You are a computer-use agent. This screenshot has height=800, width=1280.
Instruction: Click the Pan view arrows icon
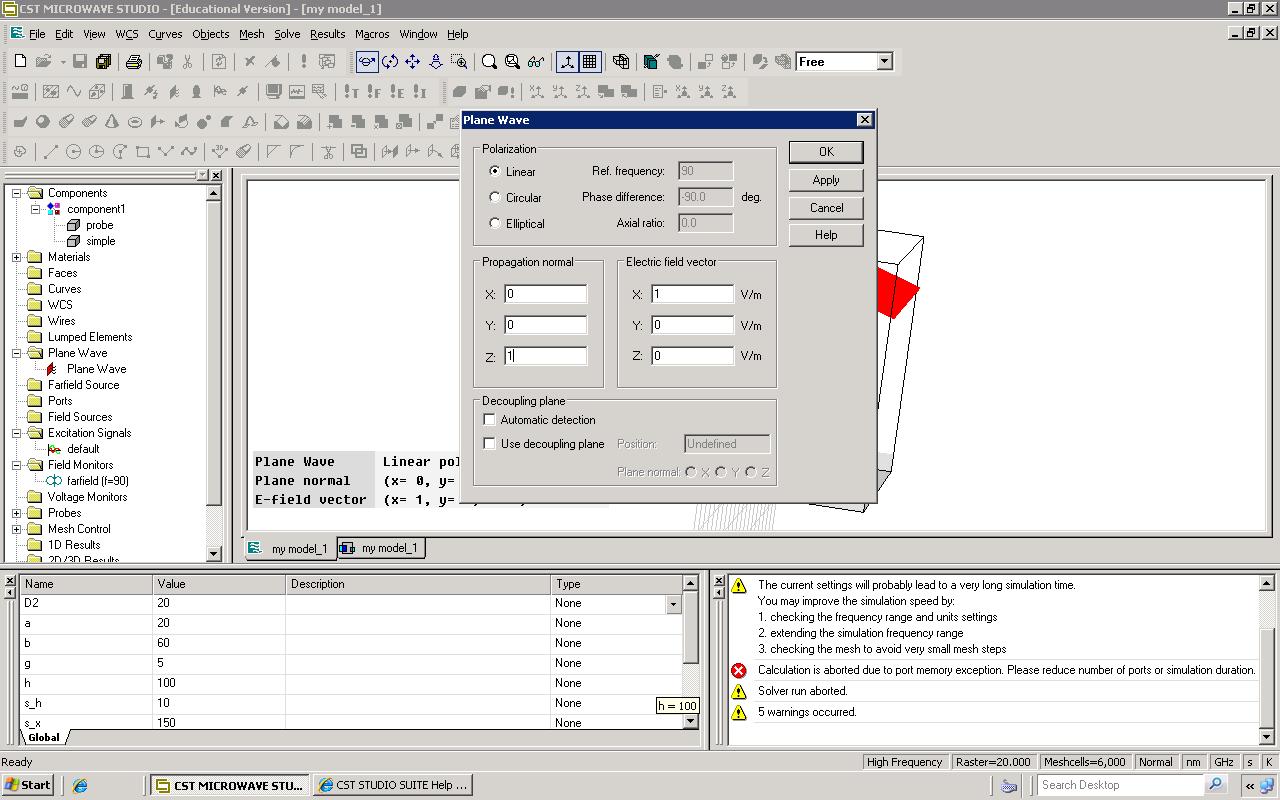[412, 62]
